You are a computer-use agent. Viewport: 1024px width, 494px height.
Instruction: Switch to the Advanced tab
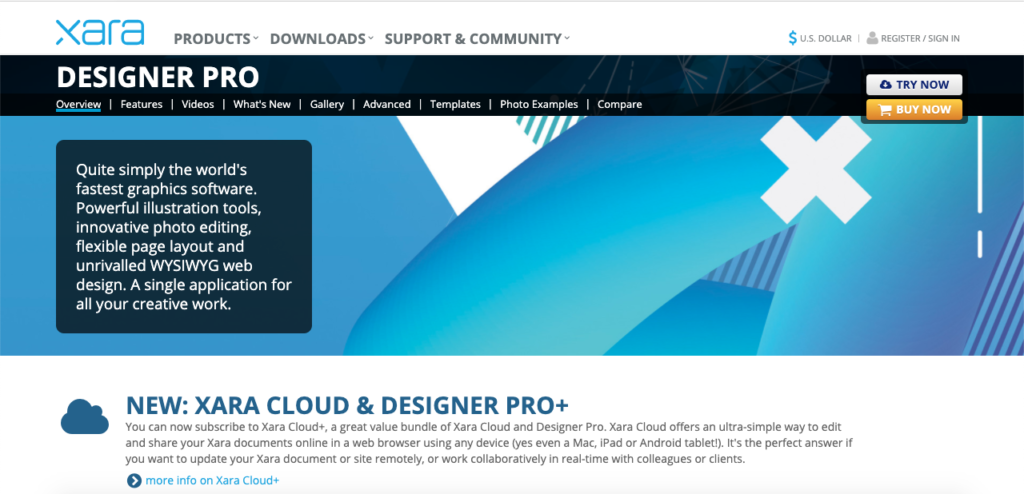tap(387, 104)
